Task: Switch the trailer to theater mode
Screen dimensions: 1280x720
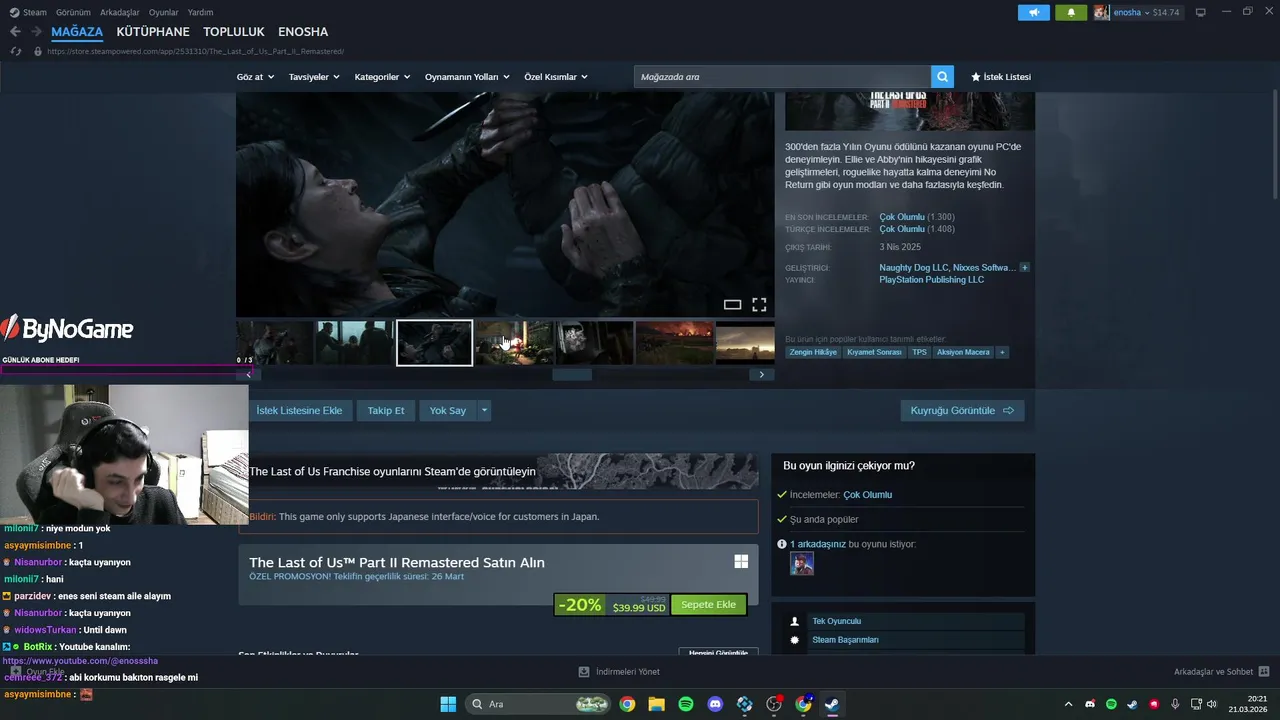Action: (732, 305)
